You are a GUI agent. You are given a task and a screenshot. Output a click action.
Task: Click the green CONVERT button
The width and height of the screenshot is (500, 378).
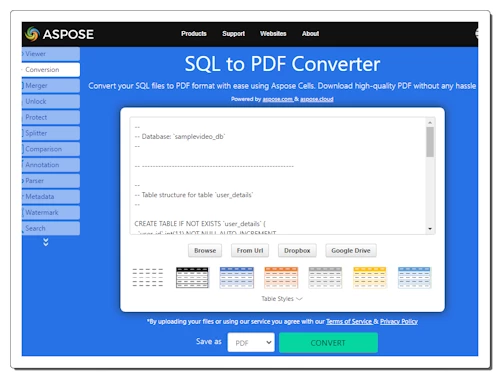pyautogui.click(x=328, y=343)
